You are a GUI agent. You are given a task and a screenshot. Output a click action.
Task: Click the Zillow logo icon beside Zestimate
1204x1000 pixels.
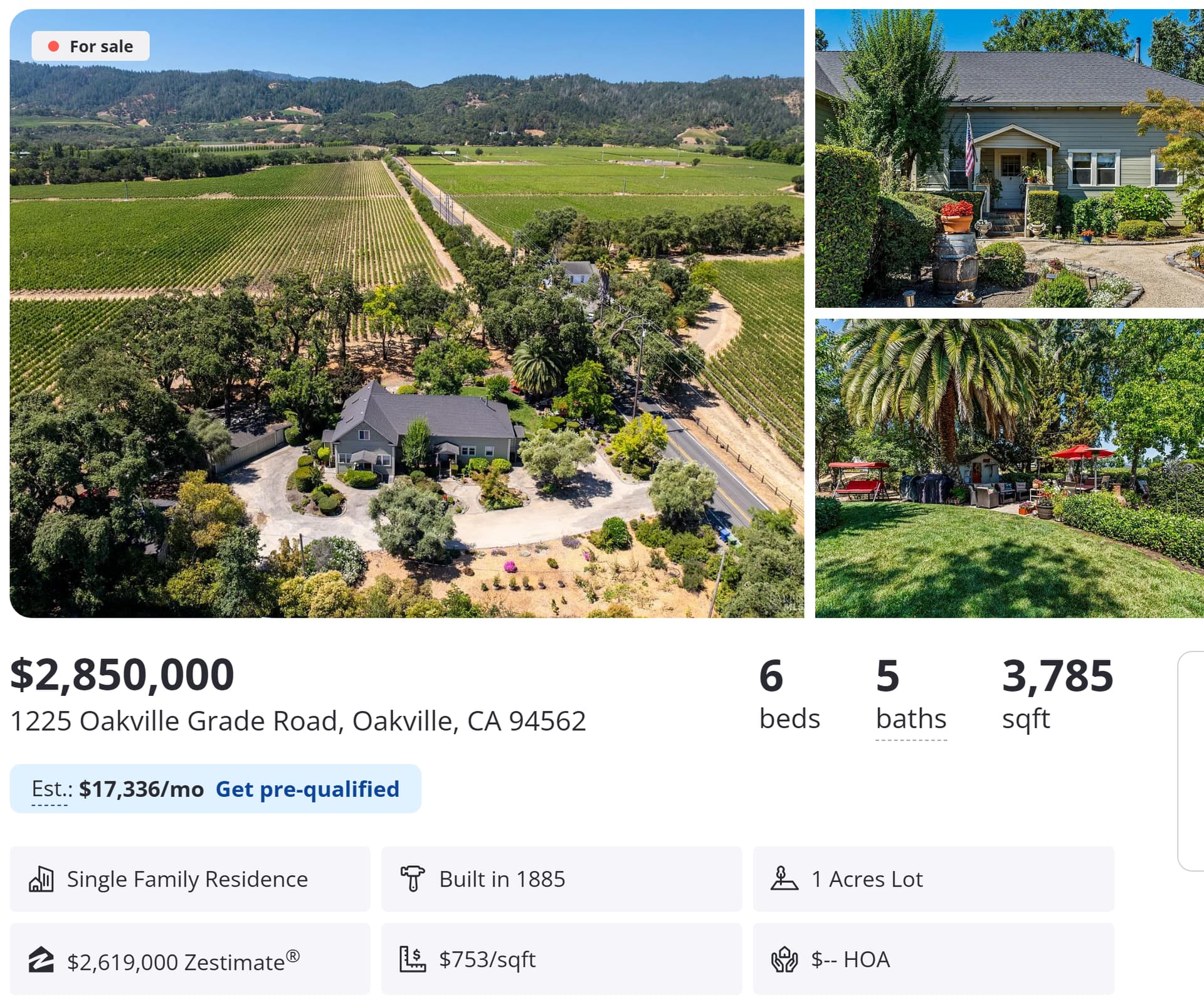[x=41, y=960]
